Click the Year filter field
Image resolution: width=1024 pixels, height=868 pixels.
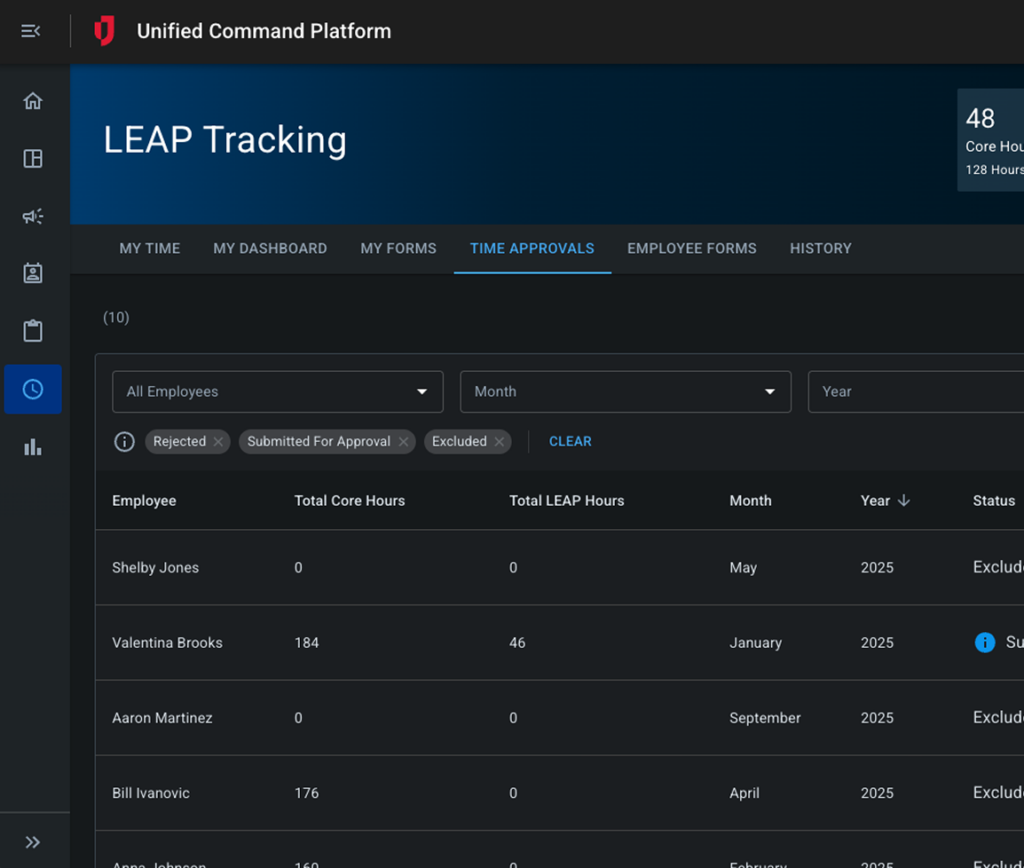coord(916,392)
